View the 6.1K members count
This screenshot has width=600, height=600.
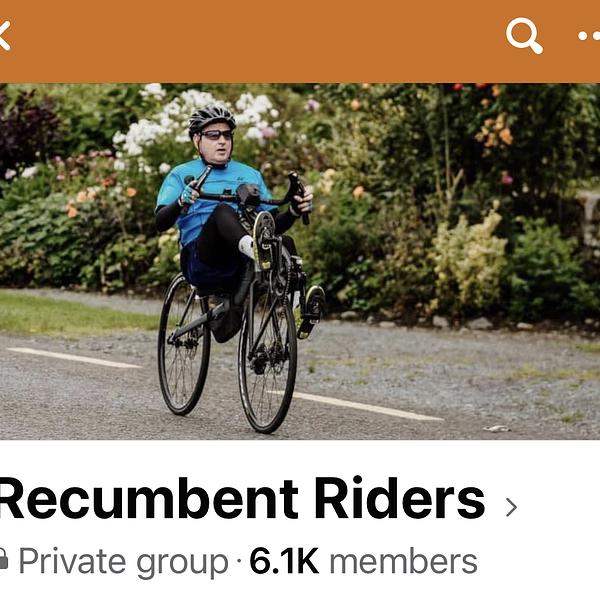(284, 561)
